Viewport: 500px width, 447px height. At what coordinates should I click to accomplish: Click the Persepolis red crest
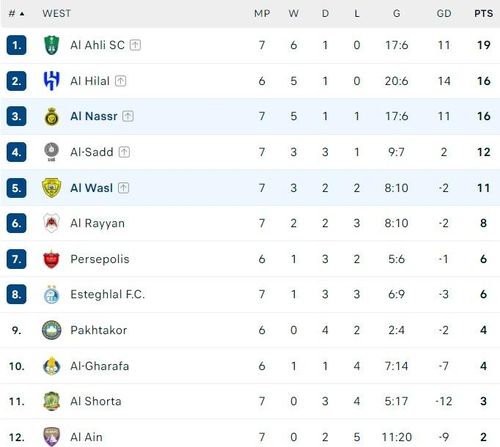pyautogui.click(x=52, y=259)
